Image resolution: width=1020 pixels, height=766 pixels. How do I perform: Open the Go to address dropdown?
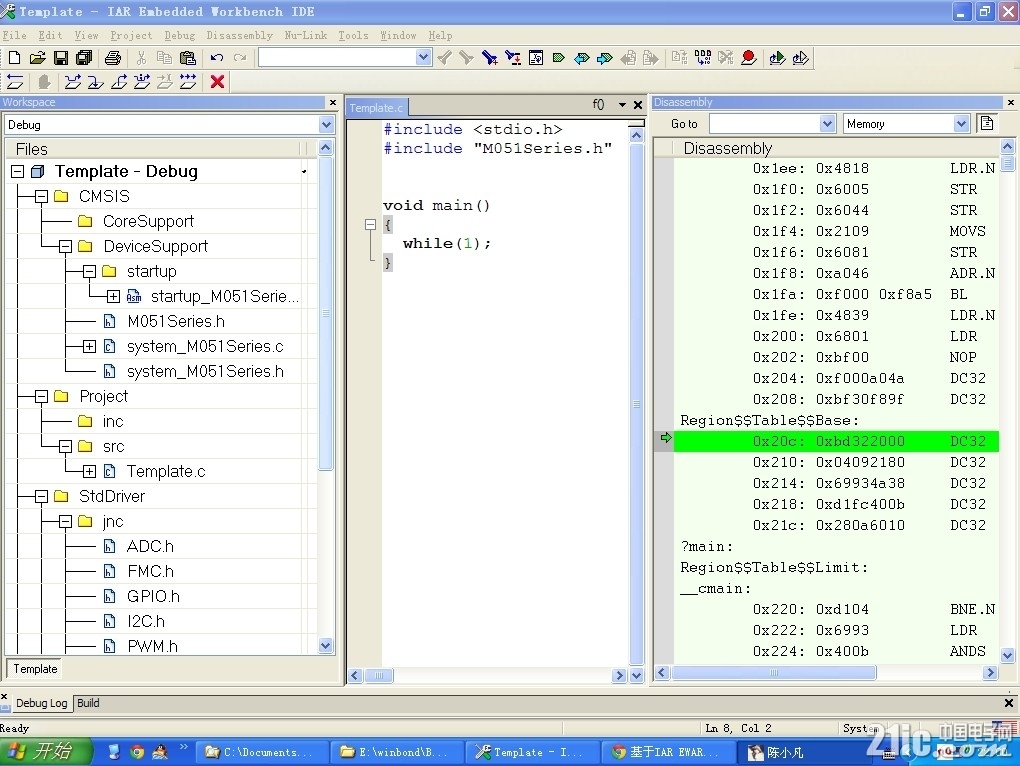click(827, 124)
